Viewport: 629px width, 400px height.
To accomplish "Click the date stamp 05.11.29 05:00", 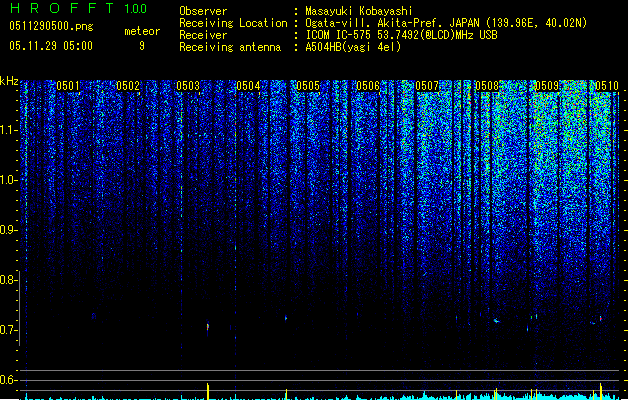I will point(51,46).
